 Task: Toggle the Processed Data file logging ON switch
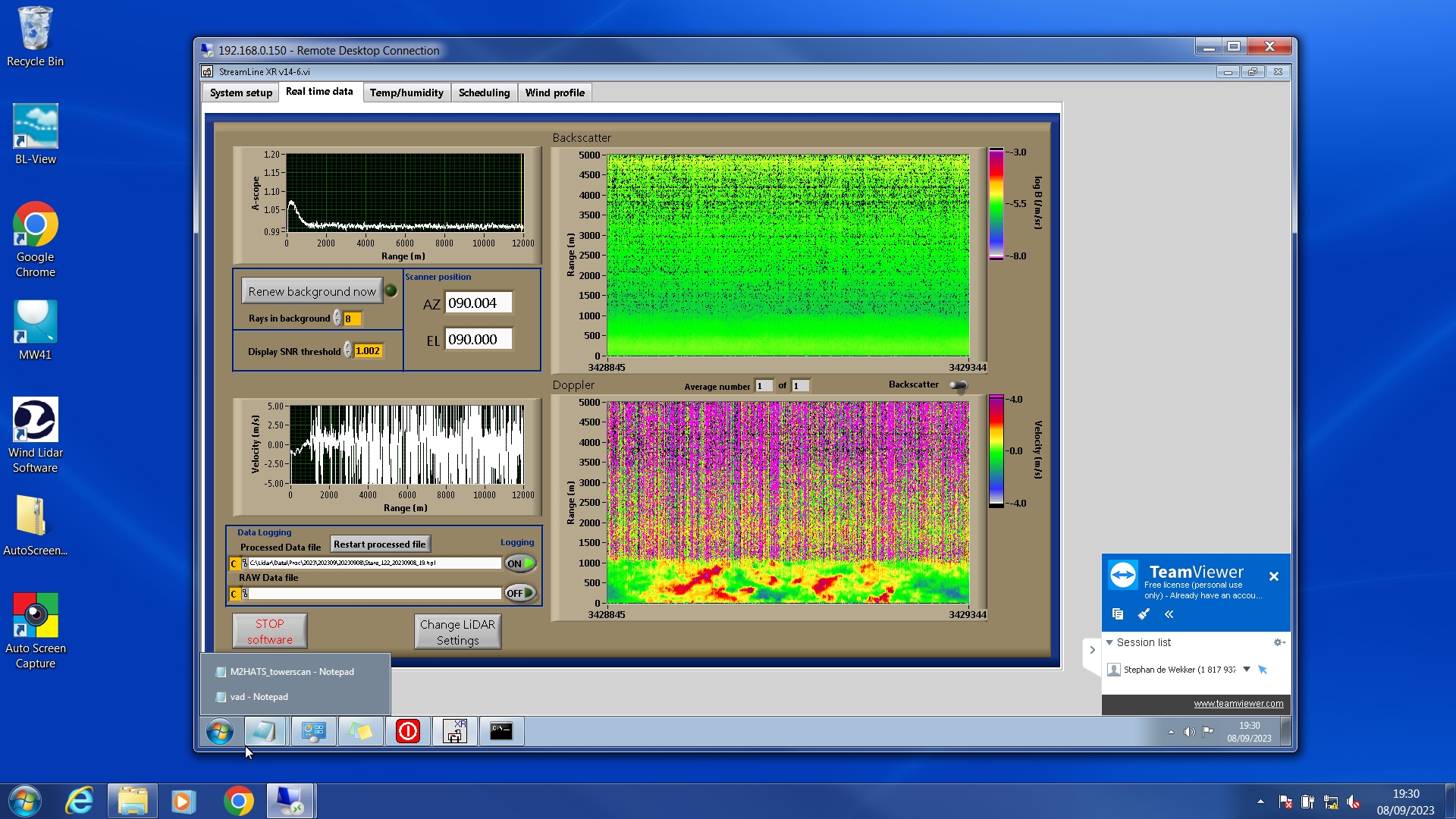tap(520, 563)
